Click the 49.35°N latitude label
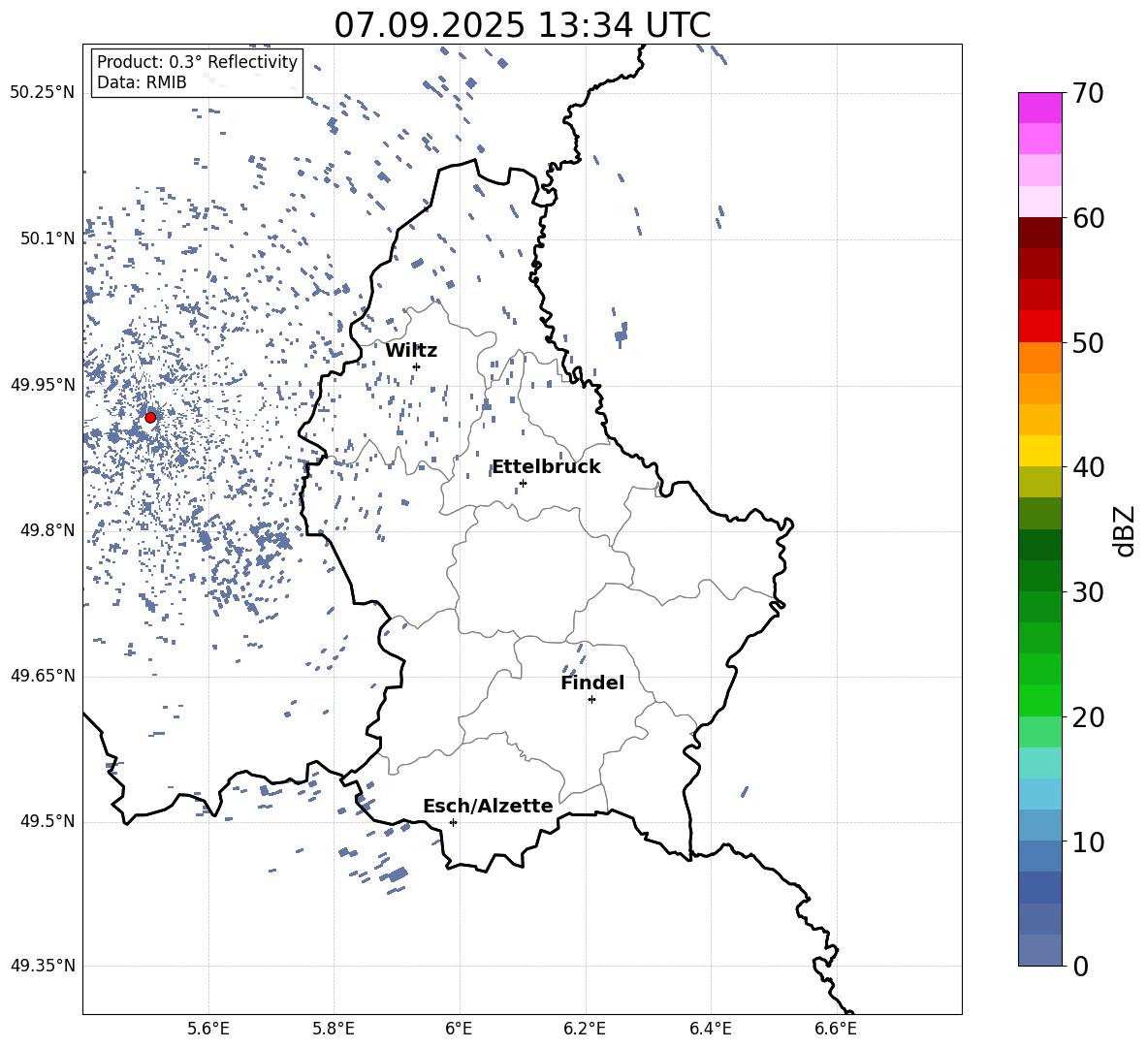Screen dimensions: 1148x1048 [x=43, y=966]
